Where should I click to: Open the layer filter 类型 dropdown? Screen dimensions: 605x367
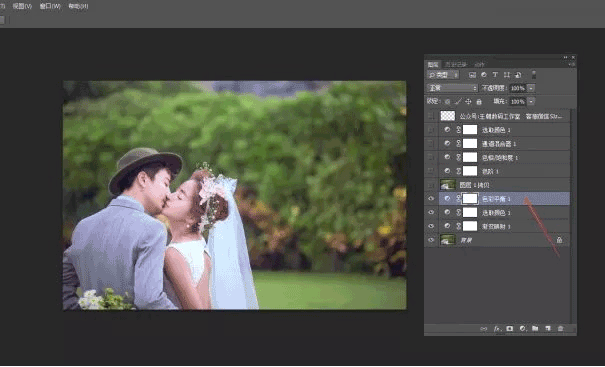[443, 75]
